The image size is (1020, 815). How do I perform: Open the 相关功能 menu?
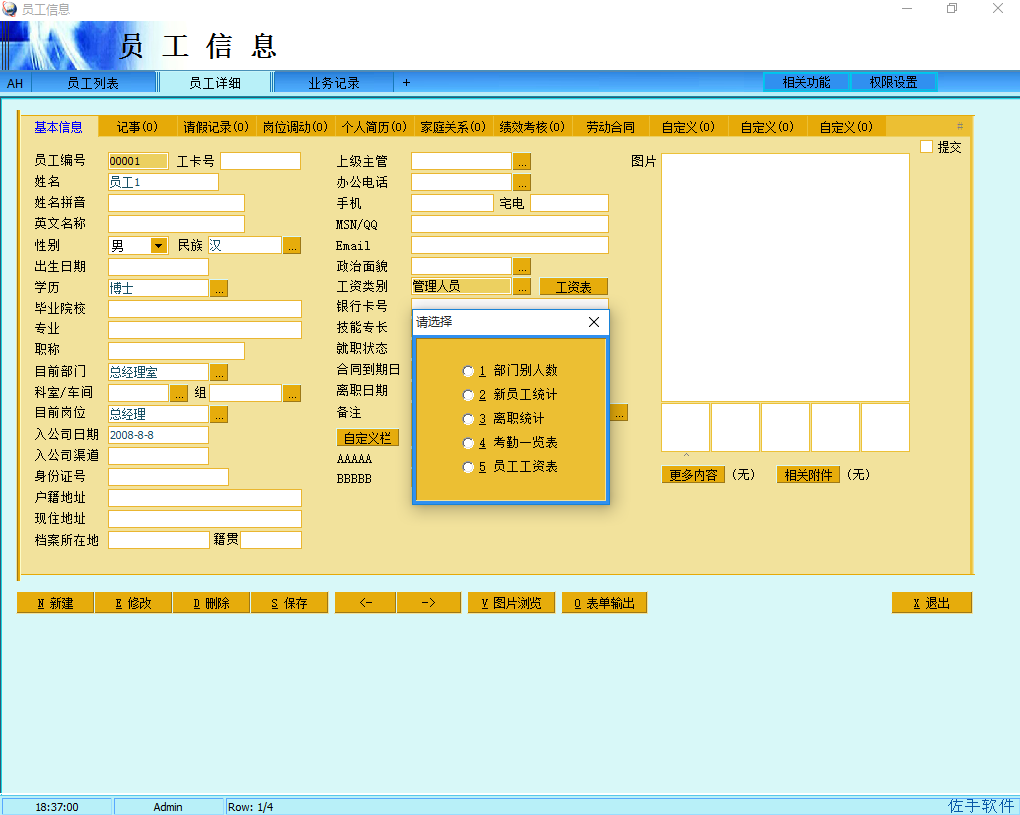tap(806, 82)
